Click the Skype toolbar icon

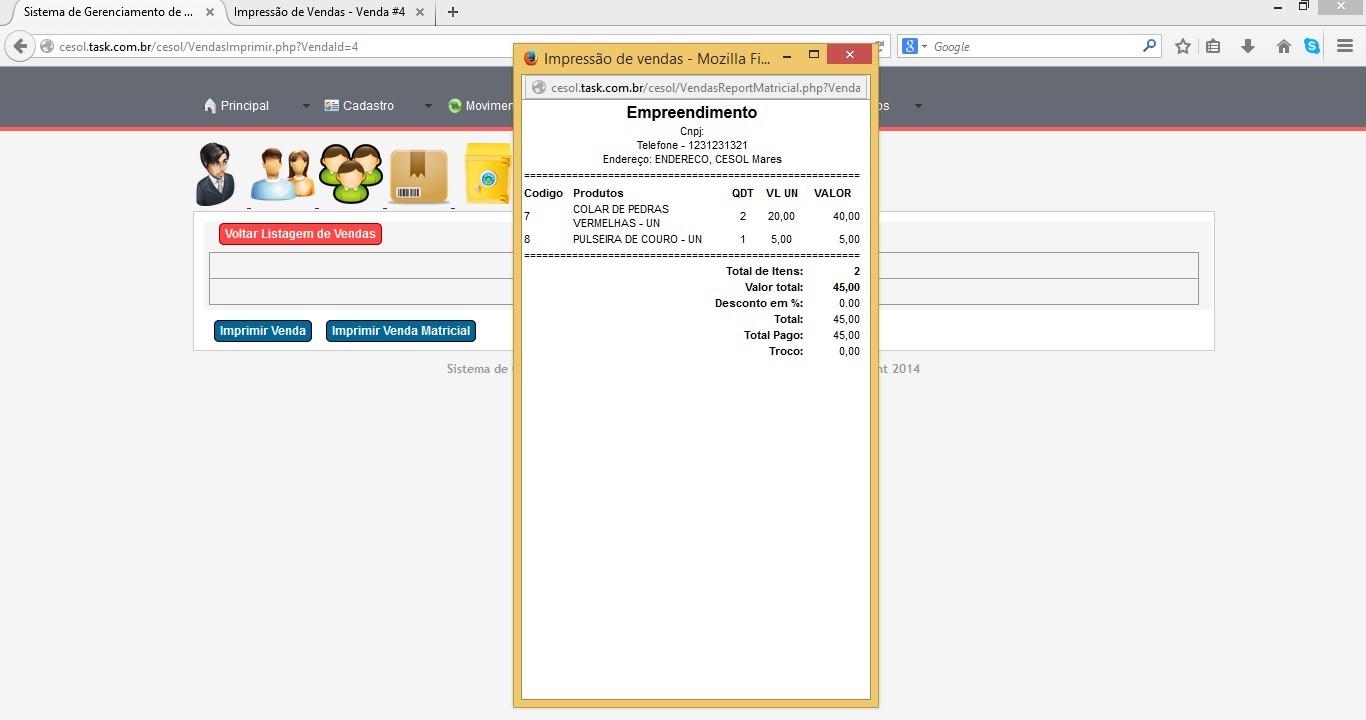point(1312,47)
